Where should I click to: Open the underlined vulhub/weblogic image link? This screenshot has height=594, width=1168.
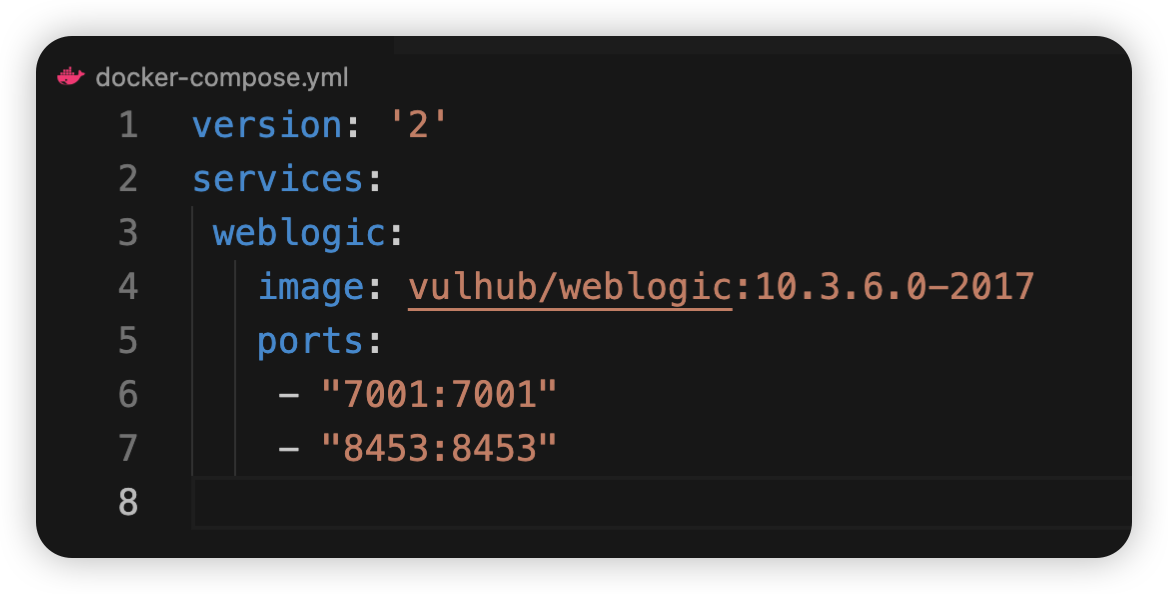pyautogui.click(x=571, y=287)
